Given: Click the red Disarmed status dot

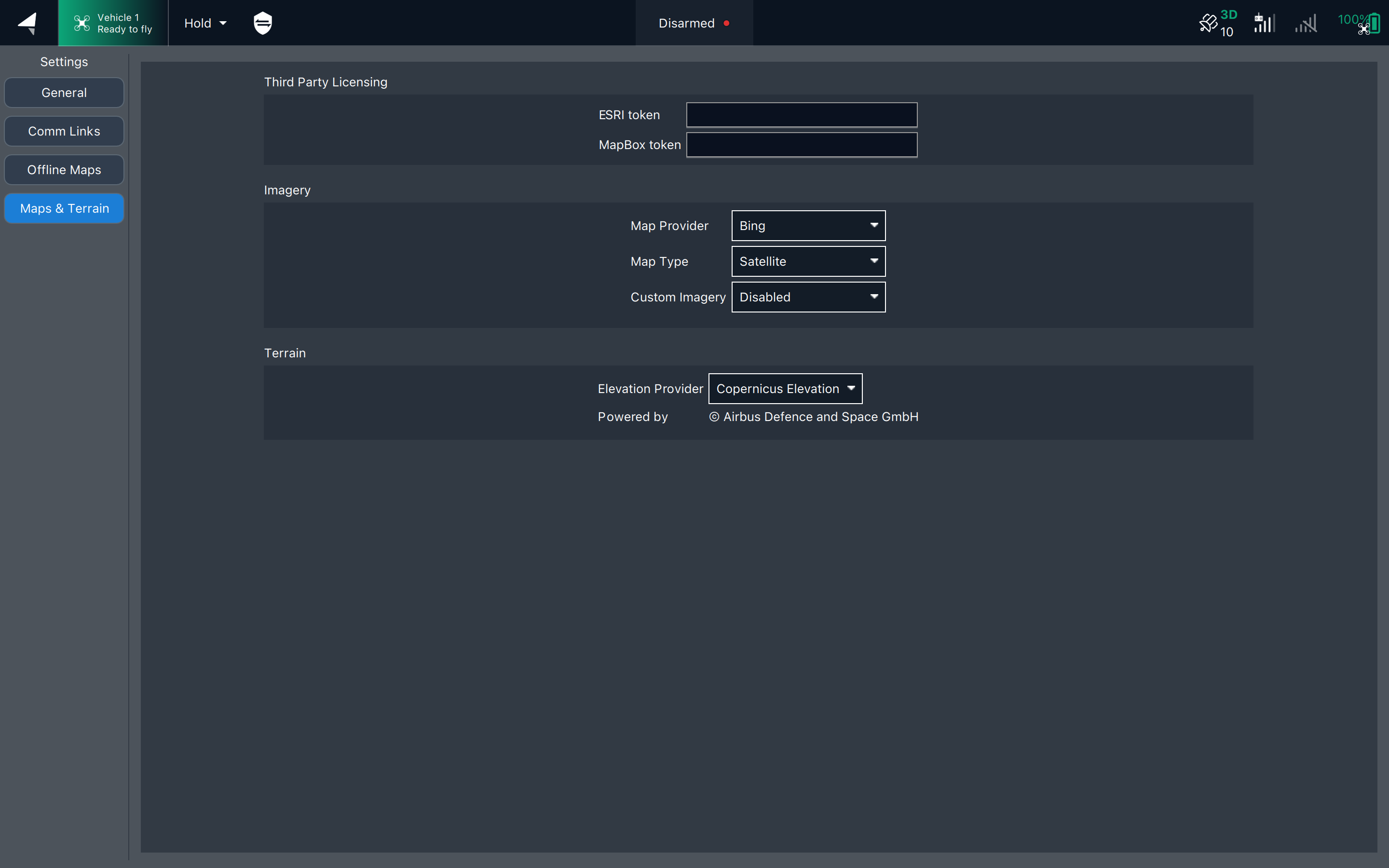Looking at the screenshot, I should click(727, 23).
